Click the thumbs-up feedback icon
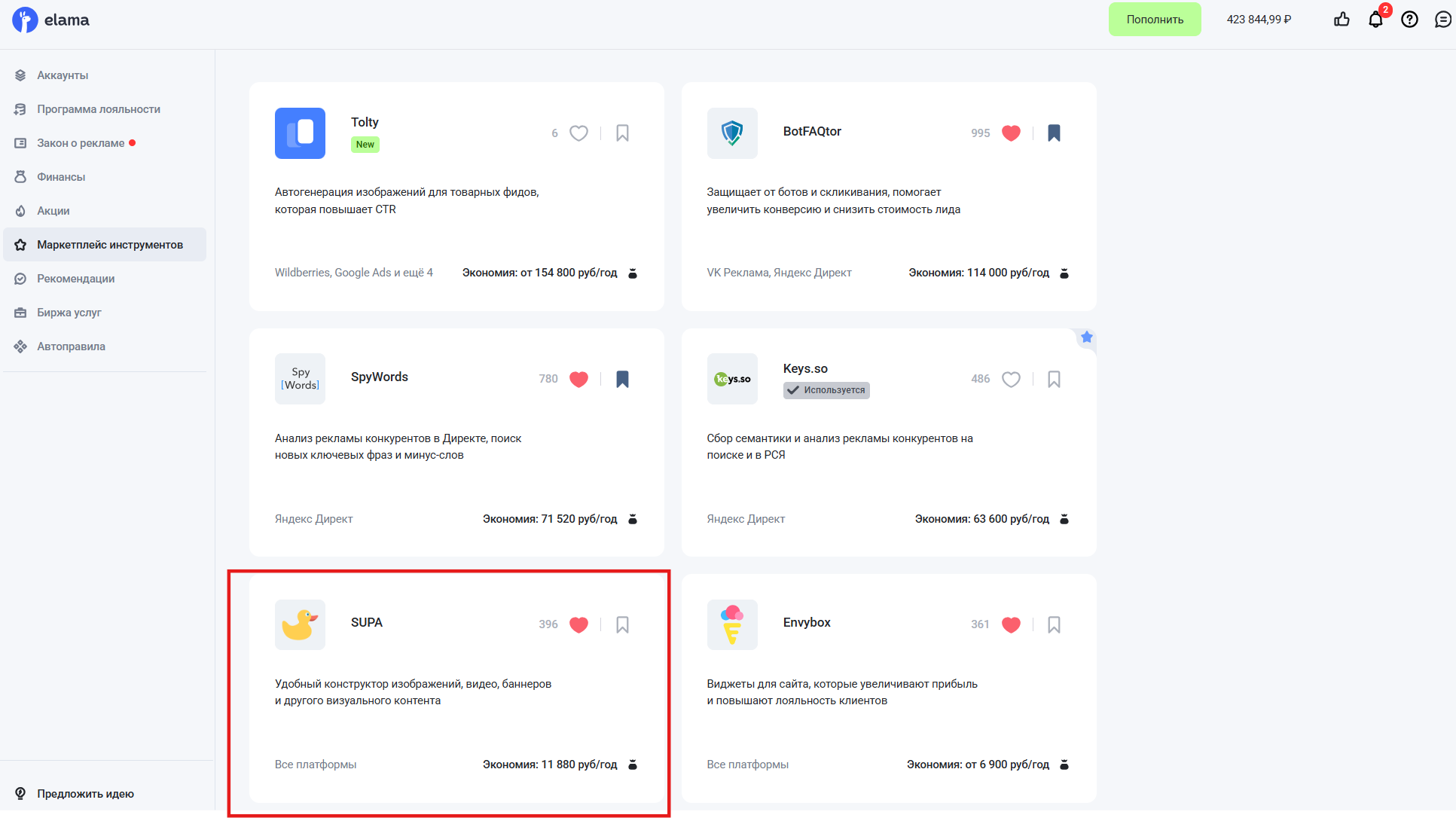The image size is (1456, 818). [x=1342, y=20]
